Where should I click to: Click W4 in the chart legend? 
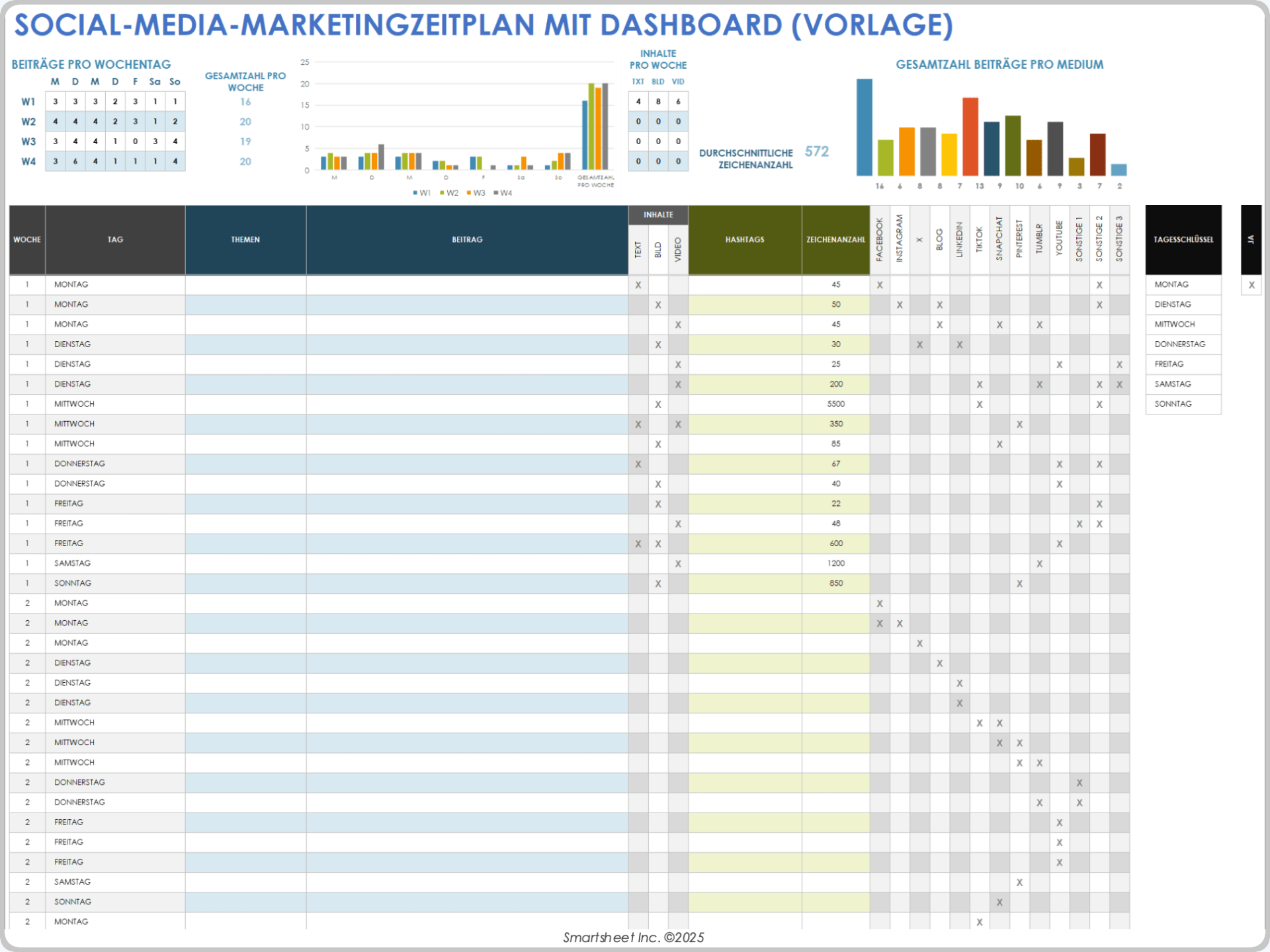pyautogui.click(x=503, y=193)
